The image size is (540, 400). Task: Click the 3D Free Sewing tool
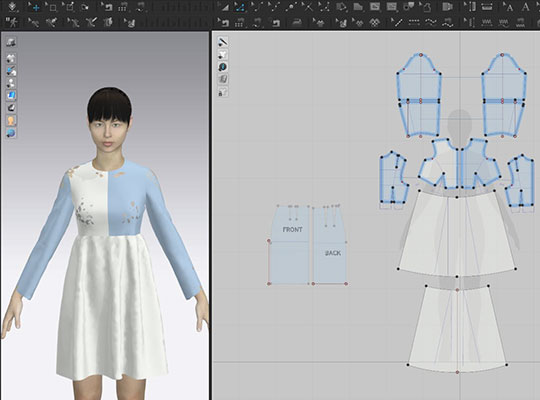pyautogui.click(x=141, y=7)
